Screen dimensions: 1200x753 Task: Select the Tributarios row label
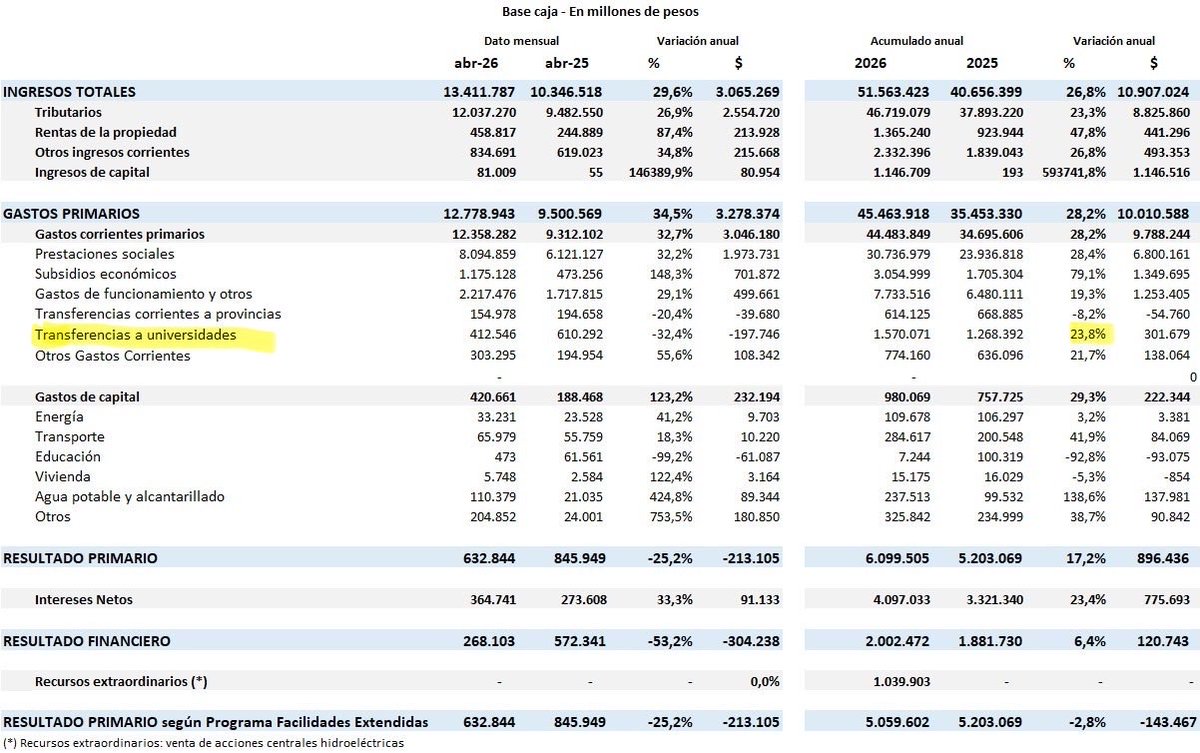pyautogui.click(x=68, y=112)
